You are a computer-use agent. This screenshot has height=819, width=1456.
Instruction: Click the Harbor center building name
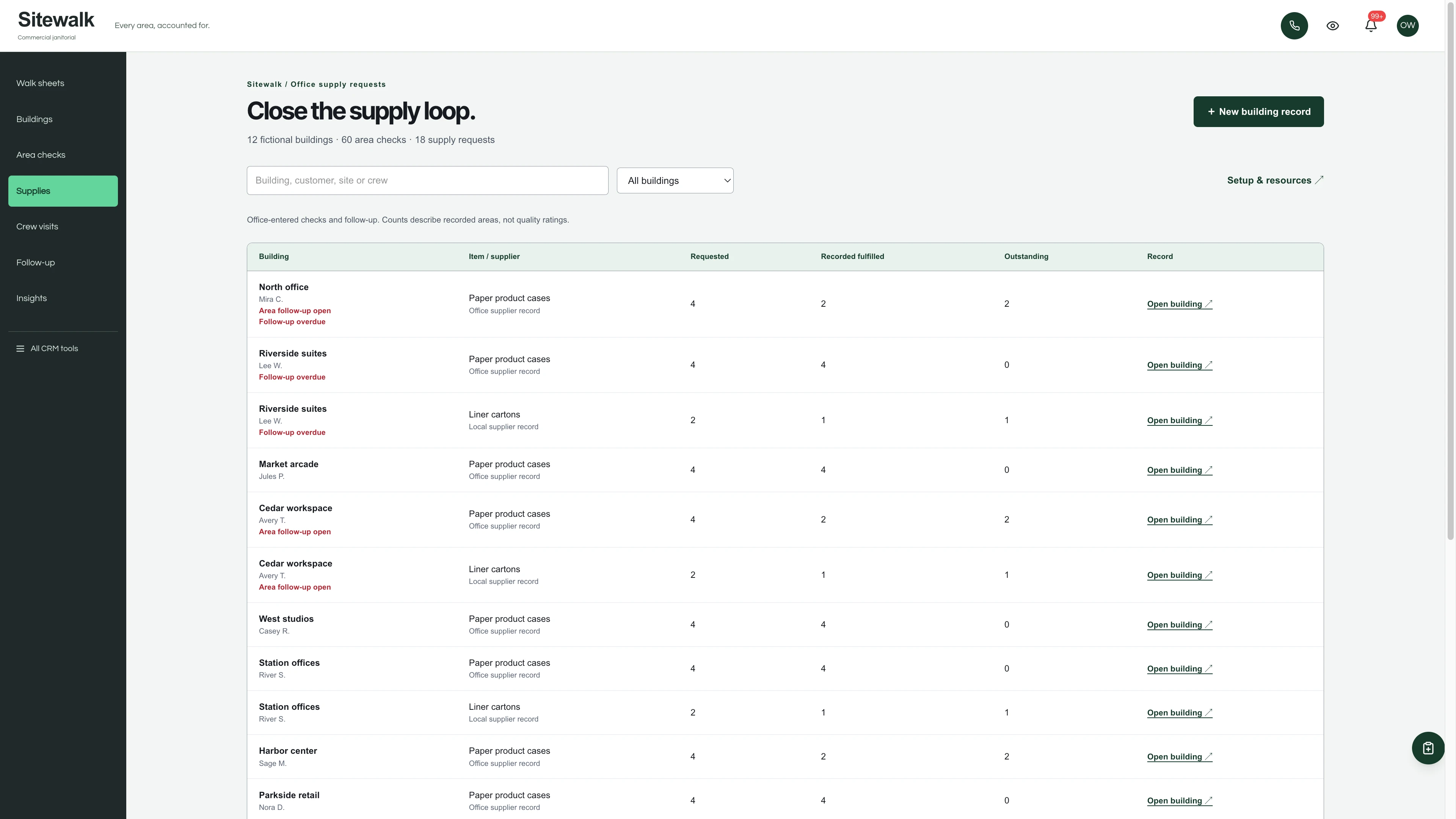(x=288, y=751)
